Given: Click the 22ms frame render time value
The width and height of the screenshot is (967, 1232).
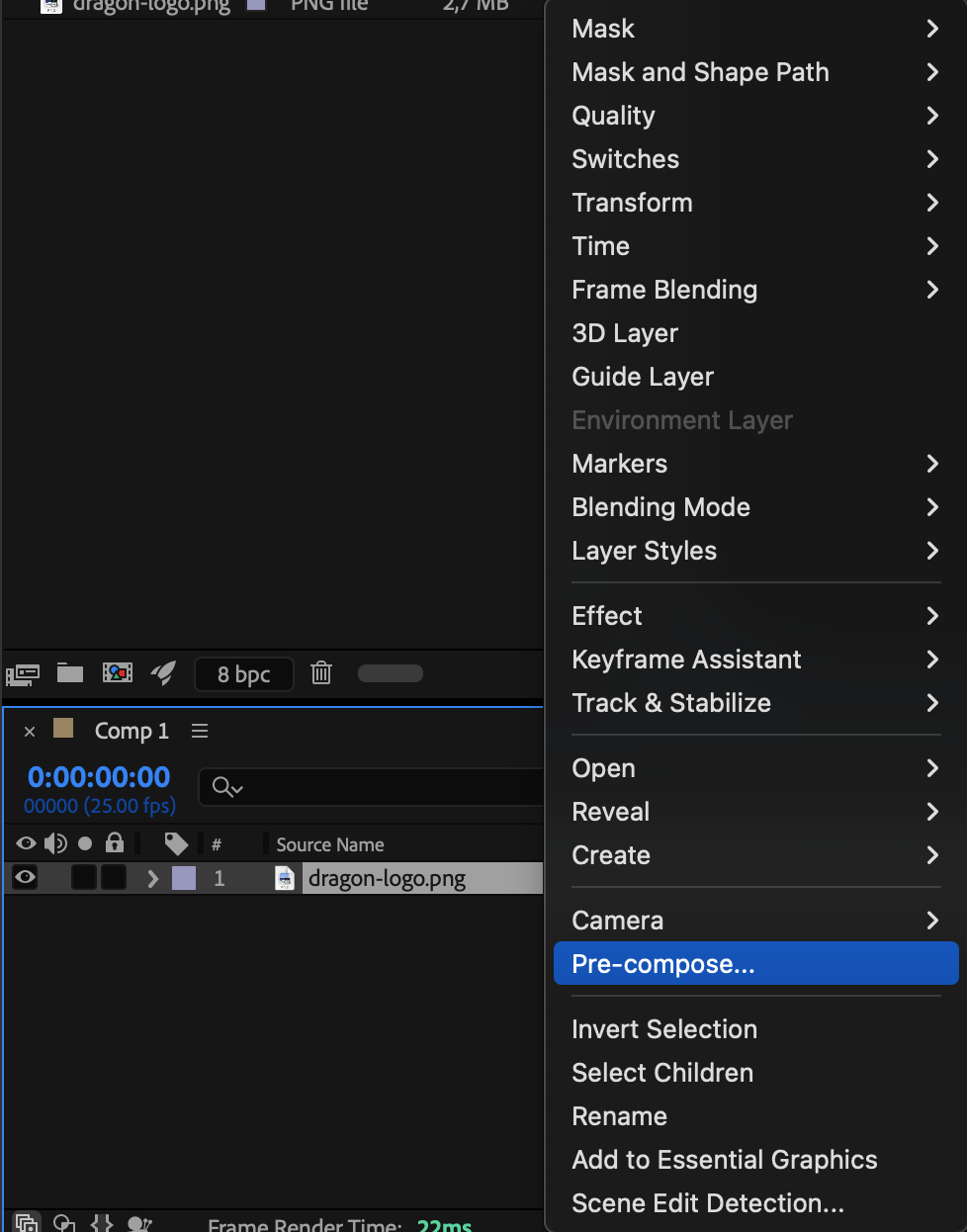Looking at the screenshot, I should point(445,1225).
